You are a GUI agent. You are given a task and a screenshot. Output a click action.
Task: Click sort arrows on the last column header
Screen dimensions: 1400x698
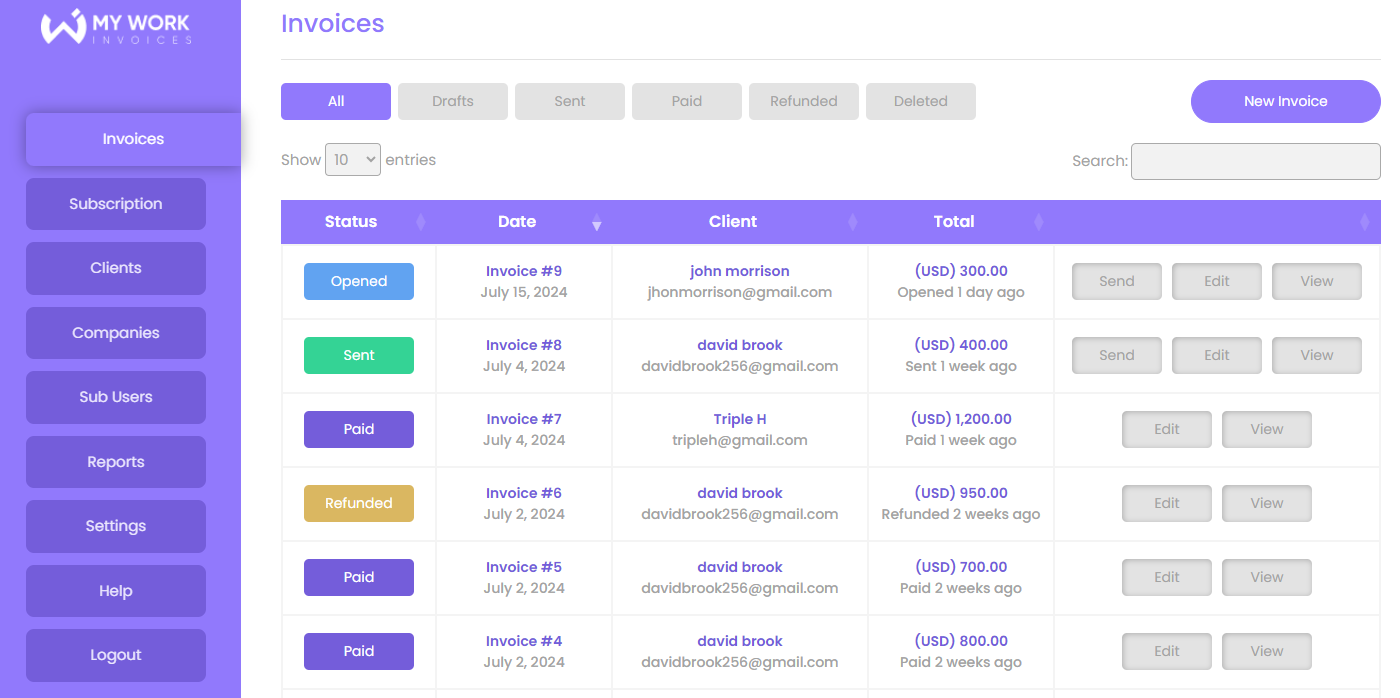point(1364,222)
